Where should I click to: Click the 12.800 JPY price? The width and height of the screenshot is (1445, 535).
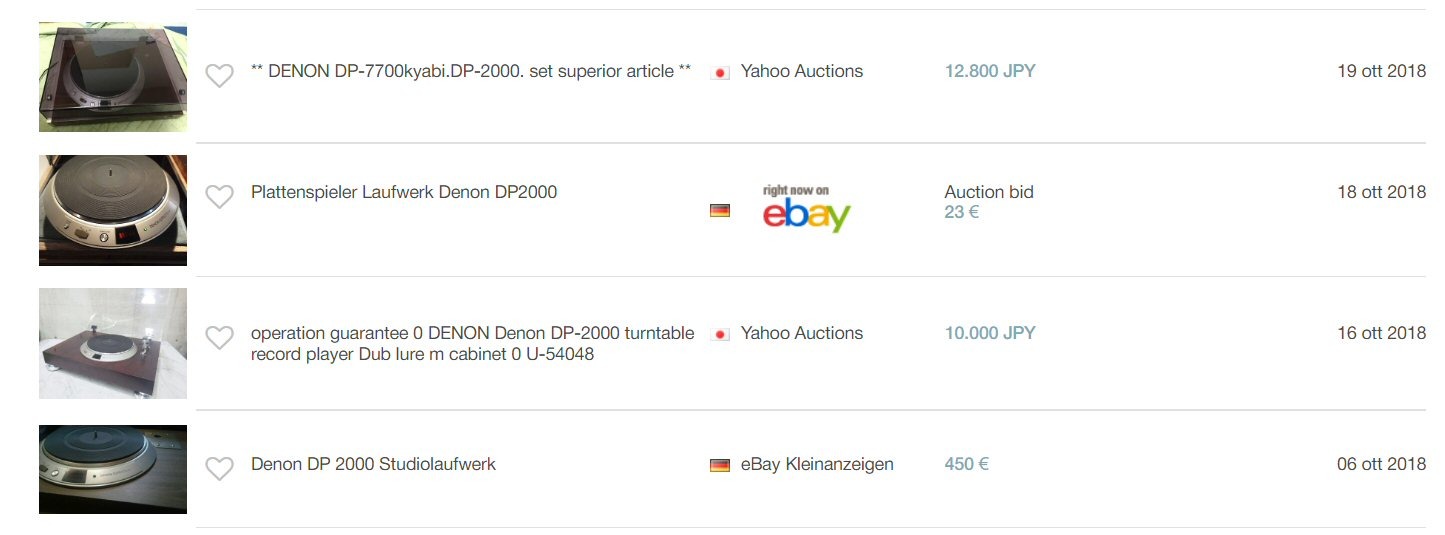[x=990, y=71]
